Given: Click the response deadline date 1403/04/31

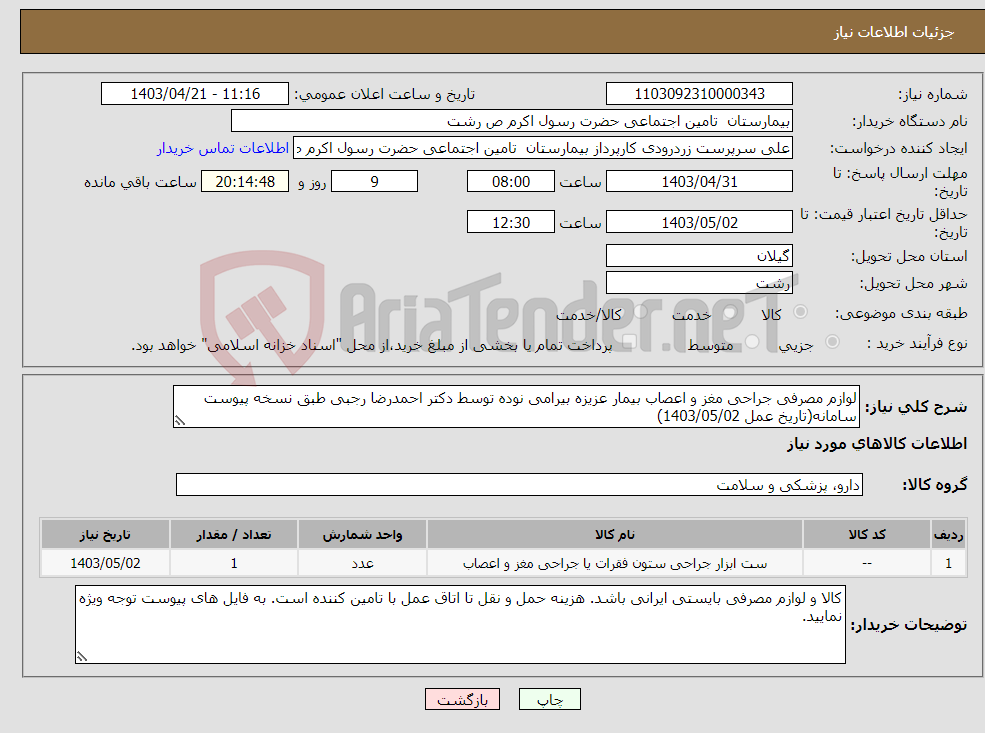Looking at the screenshot, I should pyautogui.click(x=699, y=182).
